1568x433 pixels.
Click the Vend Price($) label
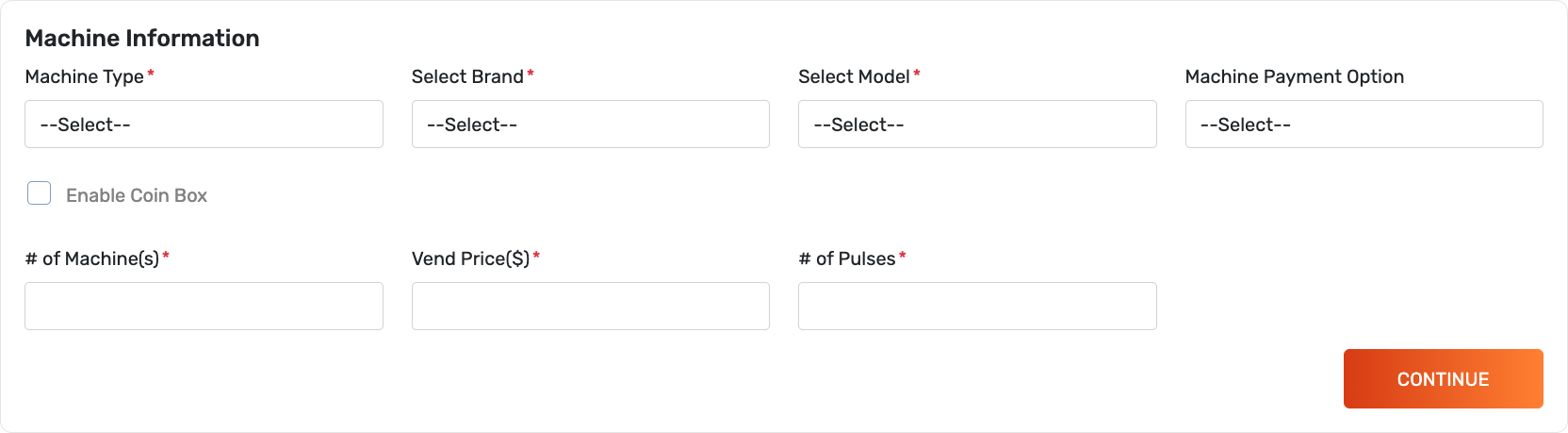(x=470, y=258)
